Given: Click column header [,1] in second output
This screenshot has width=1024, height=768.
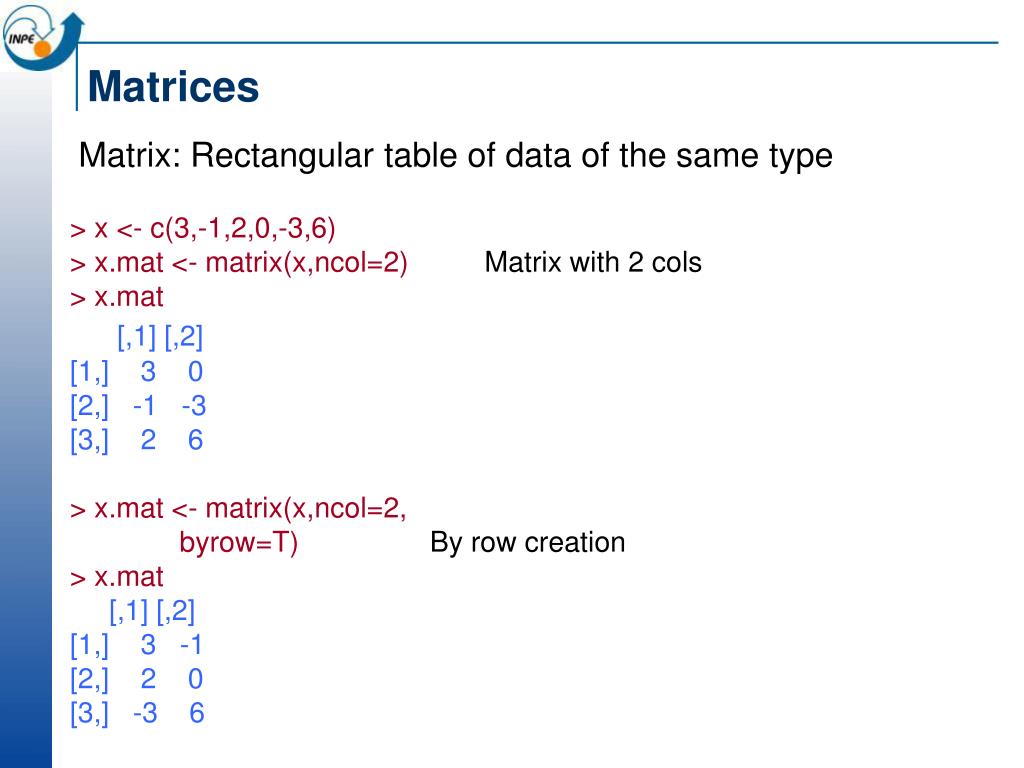Looking at the screenshot, I should (129, 611).
